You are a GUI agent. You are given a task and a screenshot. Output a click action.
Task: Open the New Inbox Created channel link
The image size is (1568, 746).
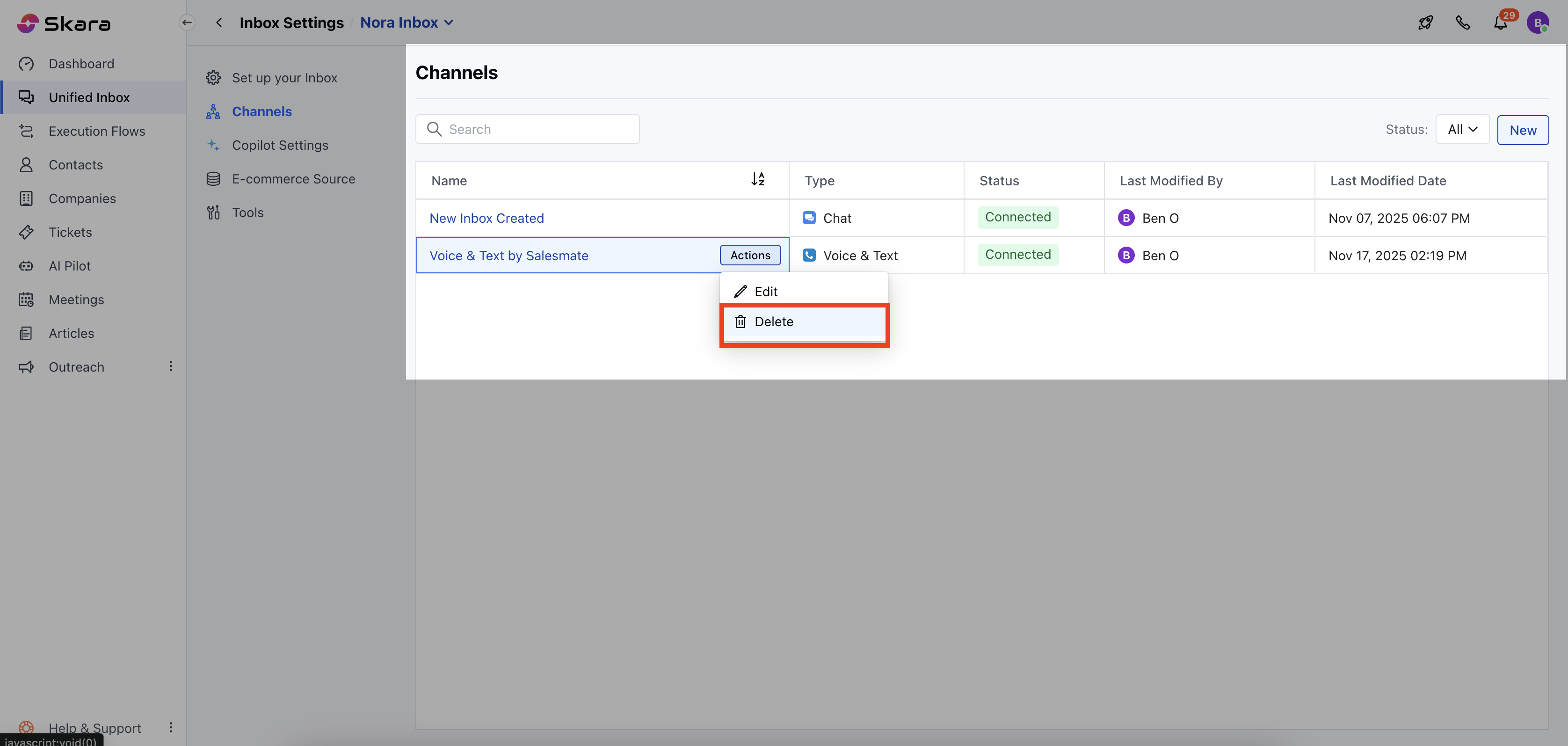point(486,218)
